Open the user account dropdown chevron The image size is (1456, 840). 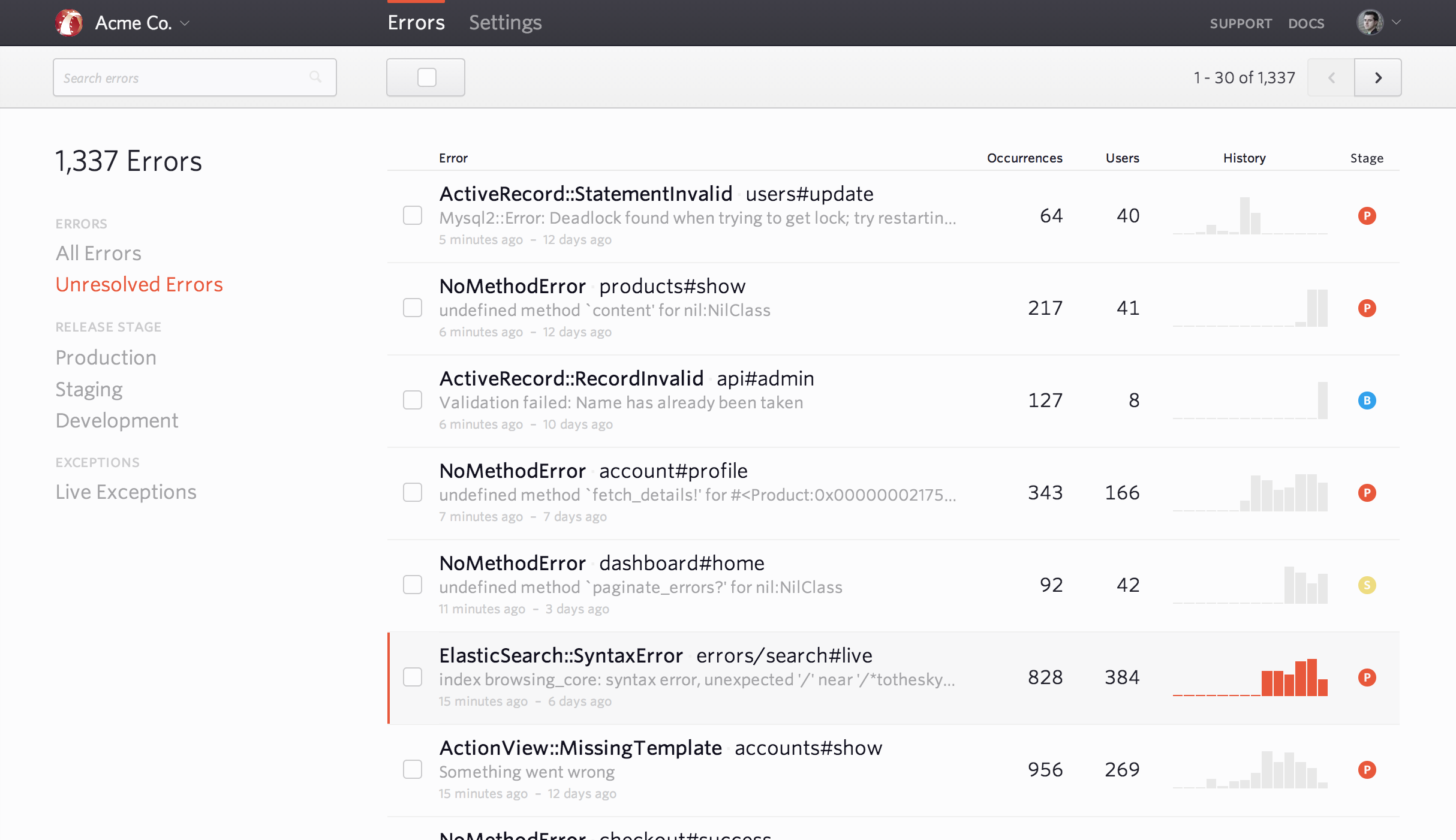click(x=1397, y=22)
